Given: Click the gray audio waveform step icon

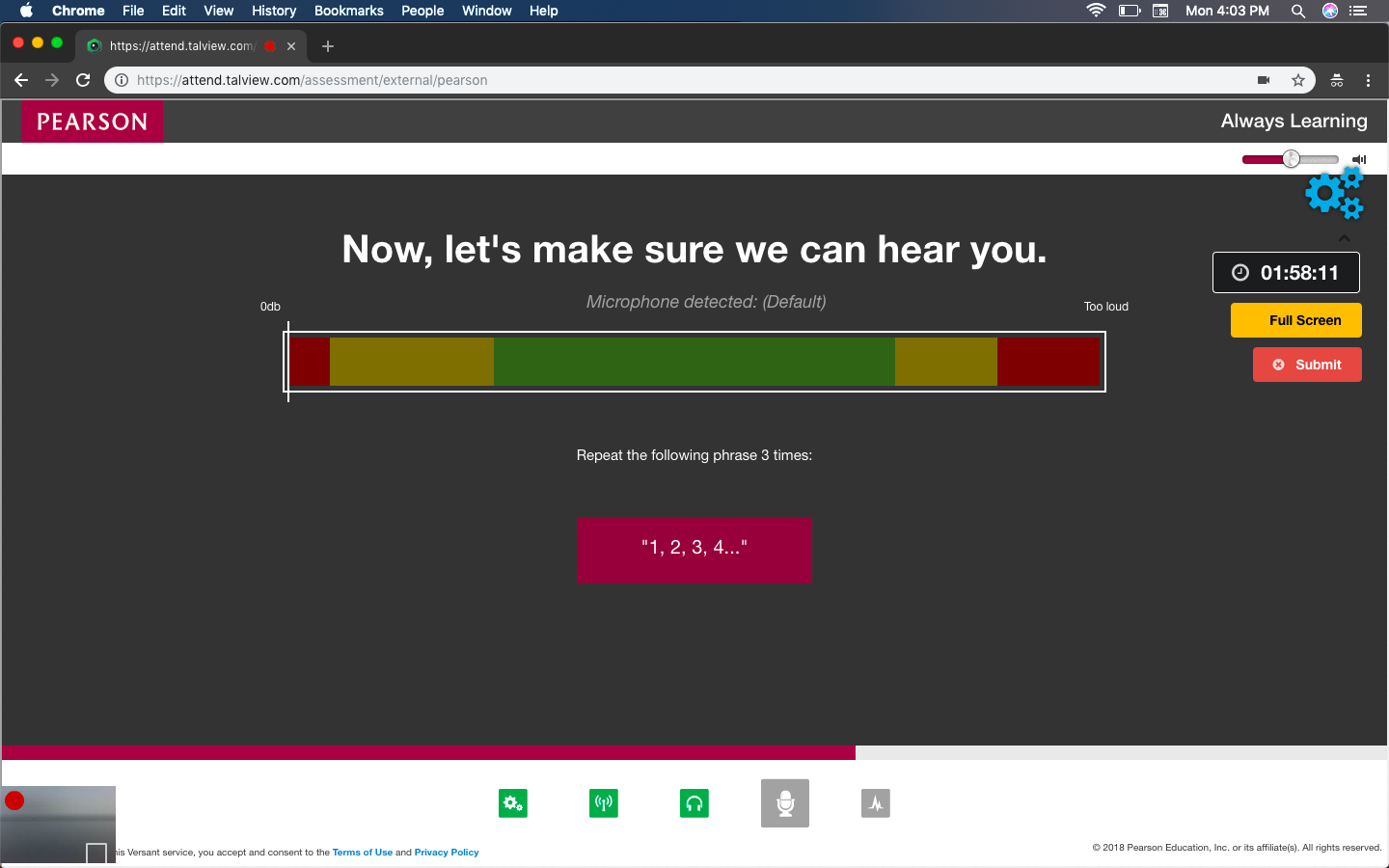Looking at the screenshot, I should coord(876,803).
